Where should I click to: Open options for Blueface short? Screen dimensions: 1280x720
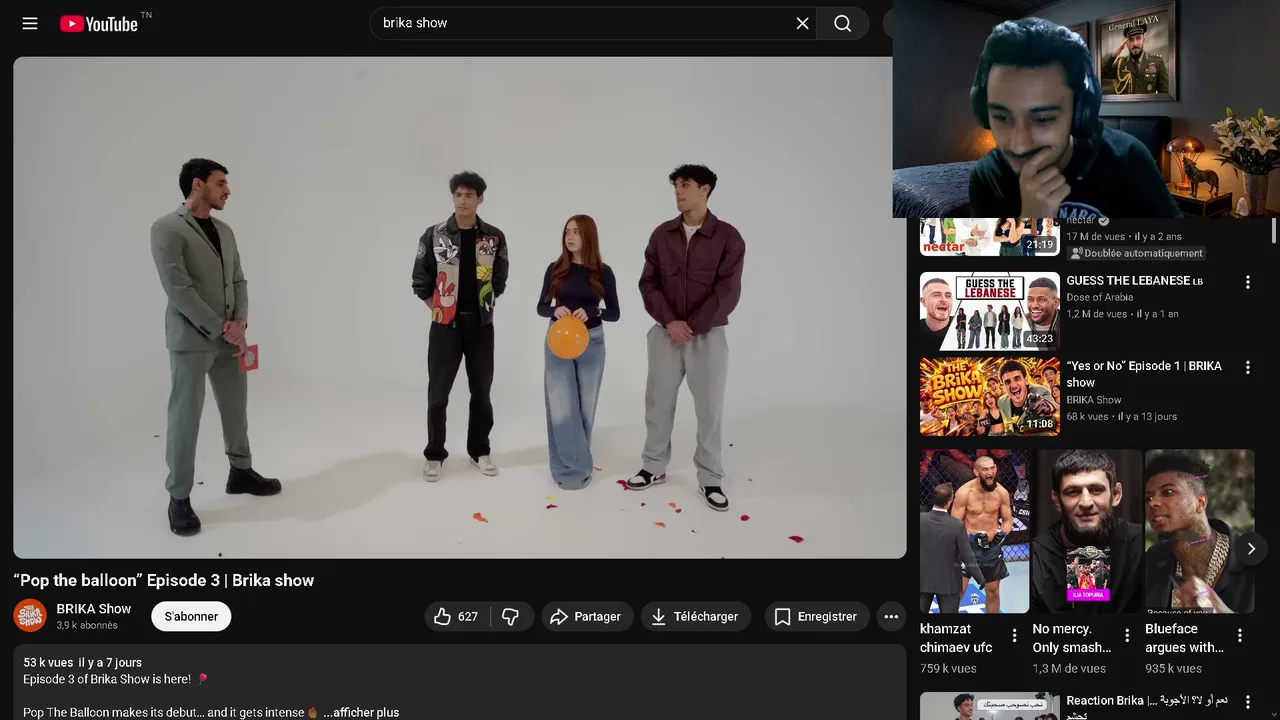[x=1240, y=635]
